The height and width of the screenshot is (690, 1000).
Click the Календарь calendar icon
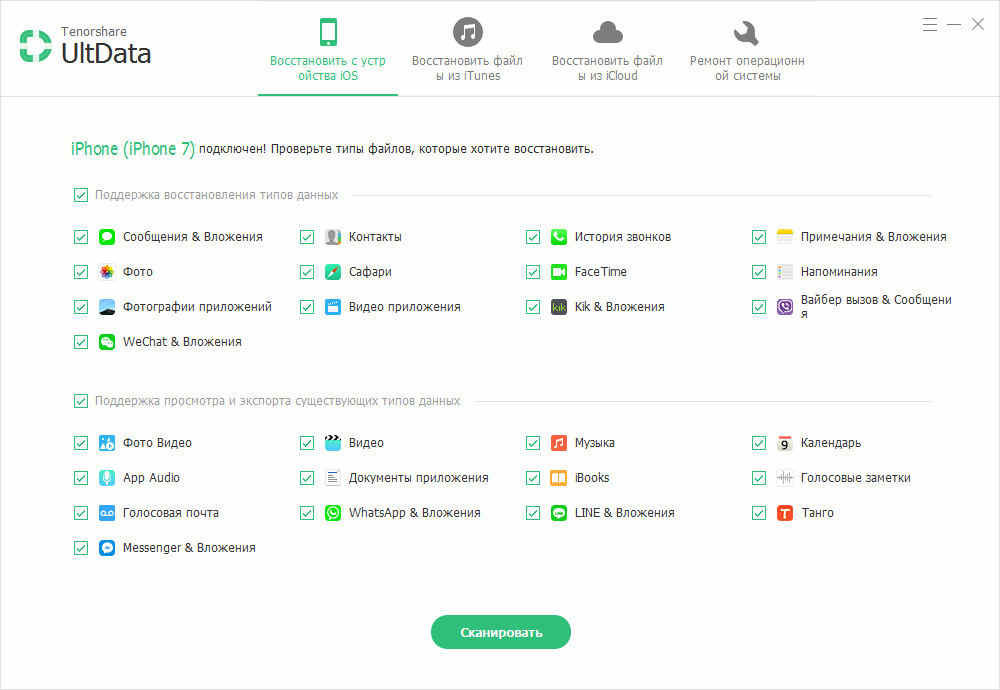pos(784,443)
